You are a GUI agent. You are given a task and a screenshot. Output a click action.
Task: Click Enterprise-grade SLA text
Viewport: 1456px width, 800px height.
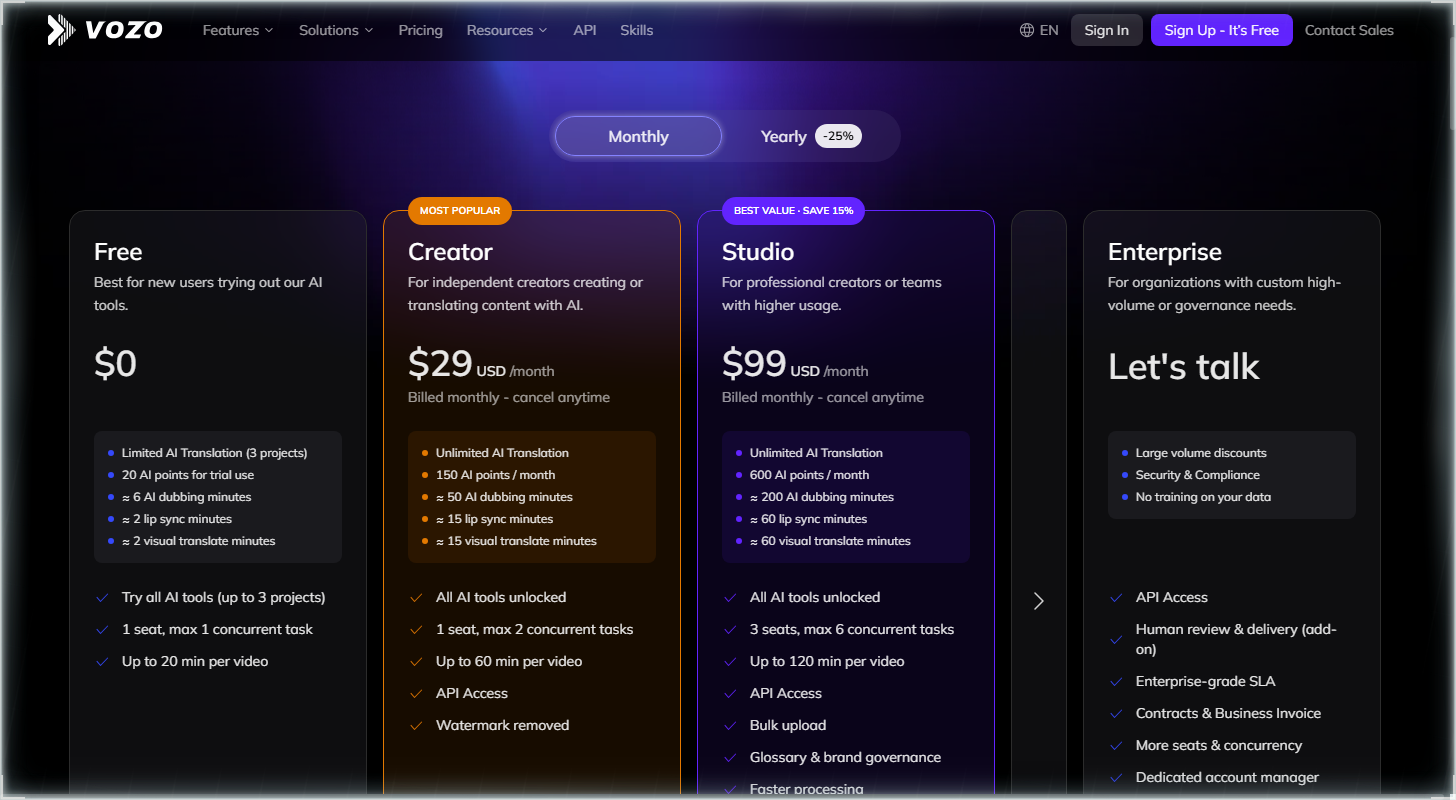[1206, 681]
